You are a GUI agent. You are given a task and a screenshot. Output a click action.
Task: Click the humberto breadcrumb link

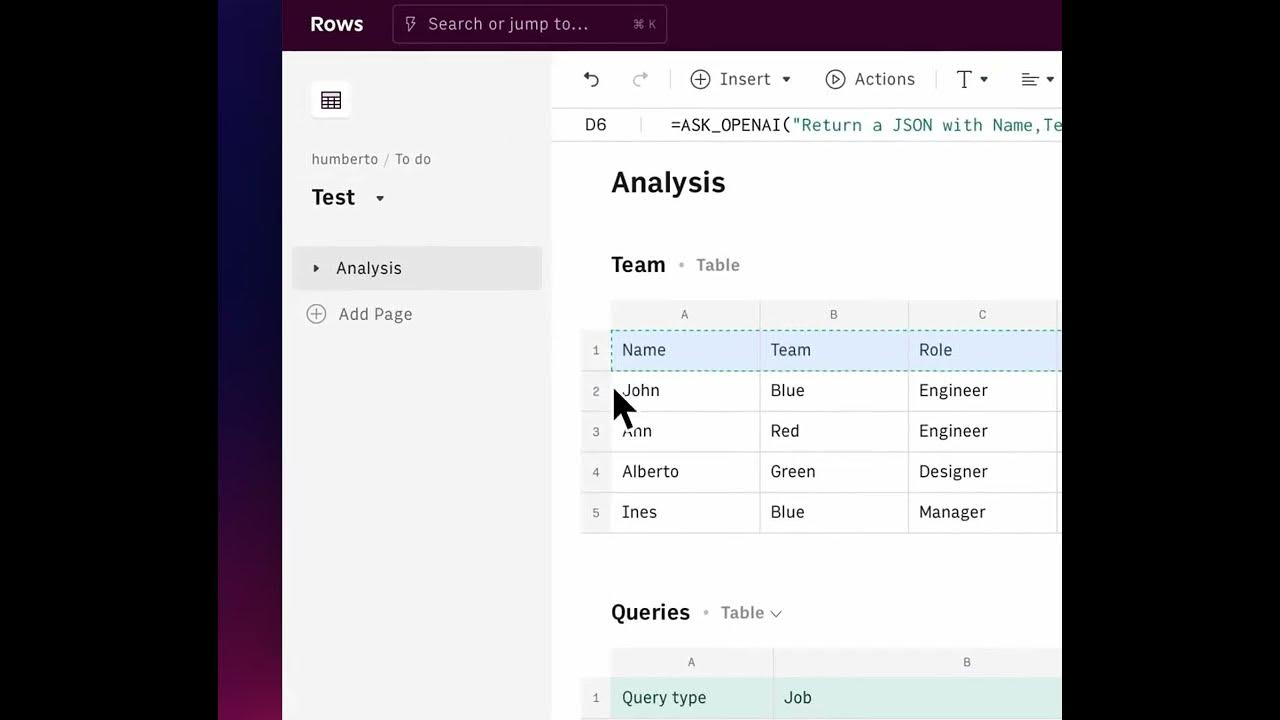pyautogui.click(x=344, y=159)
